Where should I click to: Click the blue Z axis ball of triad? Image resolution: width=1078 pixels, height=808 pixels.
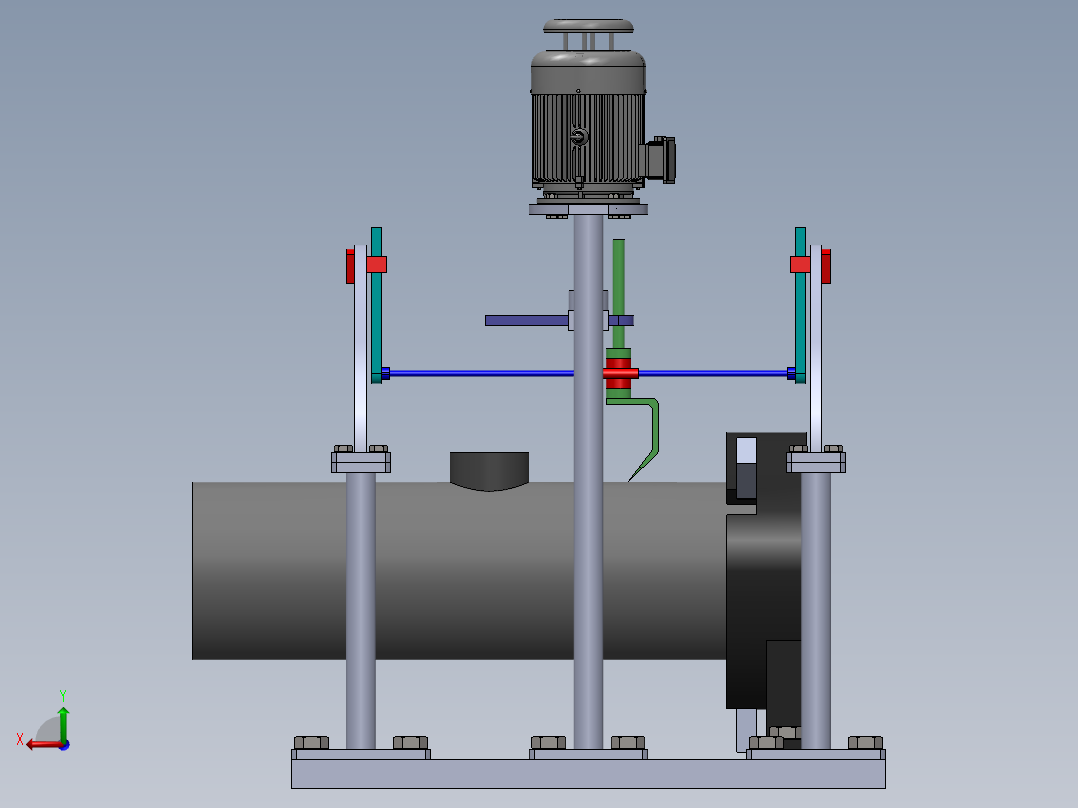[64, 745]
